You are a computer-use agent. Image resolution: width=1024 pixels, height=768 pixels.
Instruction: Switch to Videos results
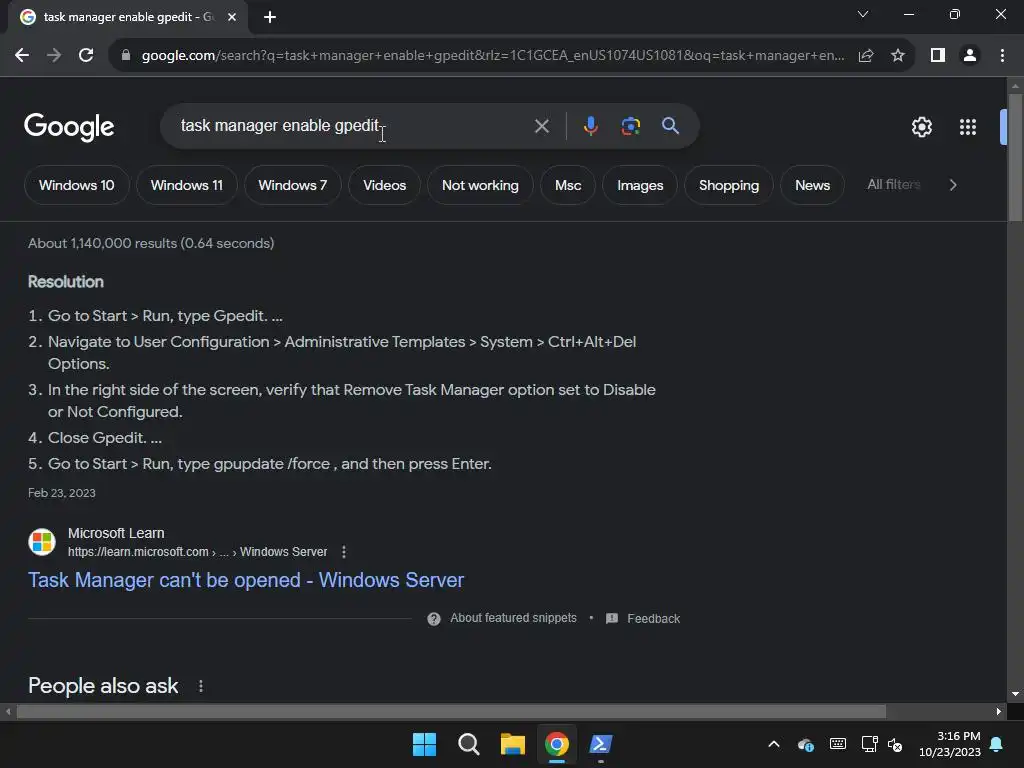point(385,185)
